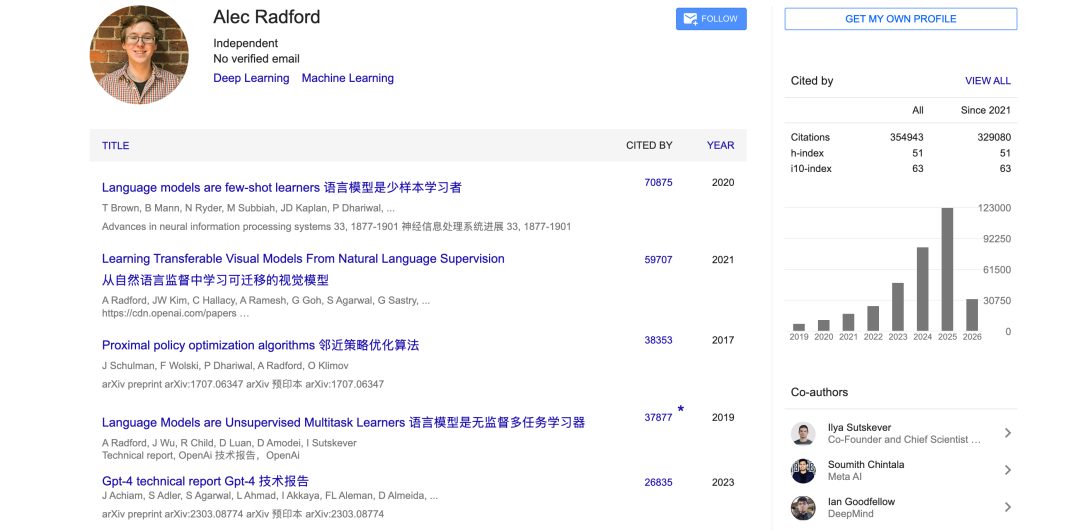Open the Machine Learning interest tag
The image size is (1080, 531).
coord(347,78)
